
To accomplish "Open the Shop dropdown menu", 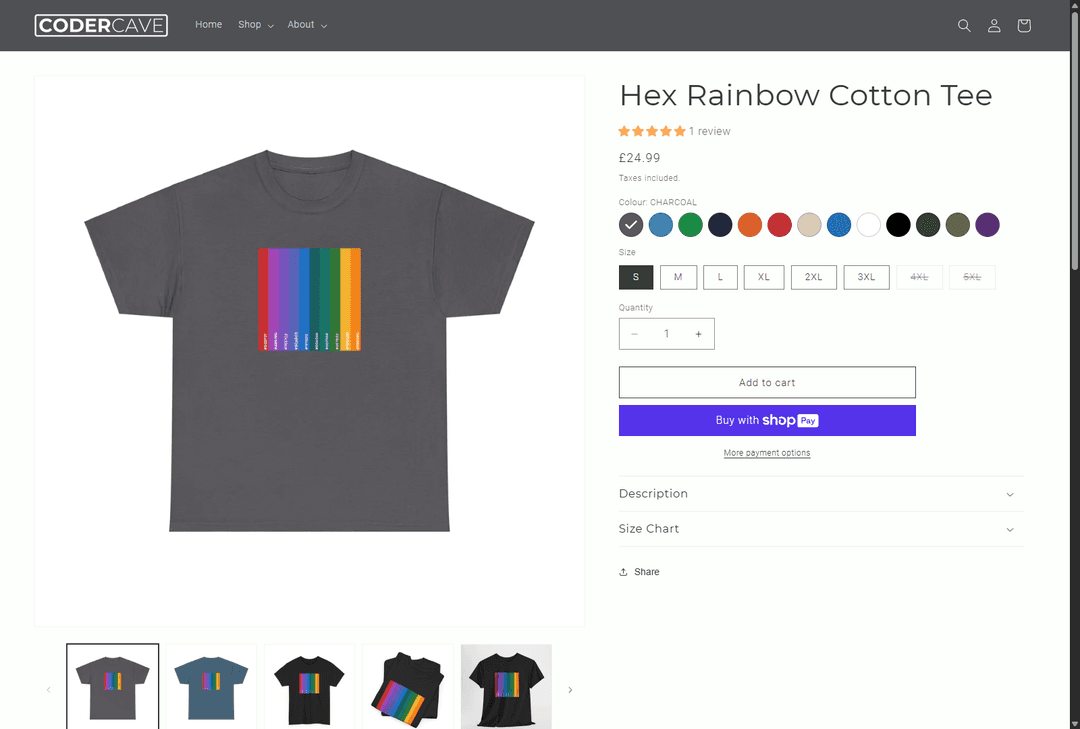I will 256,25.
